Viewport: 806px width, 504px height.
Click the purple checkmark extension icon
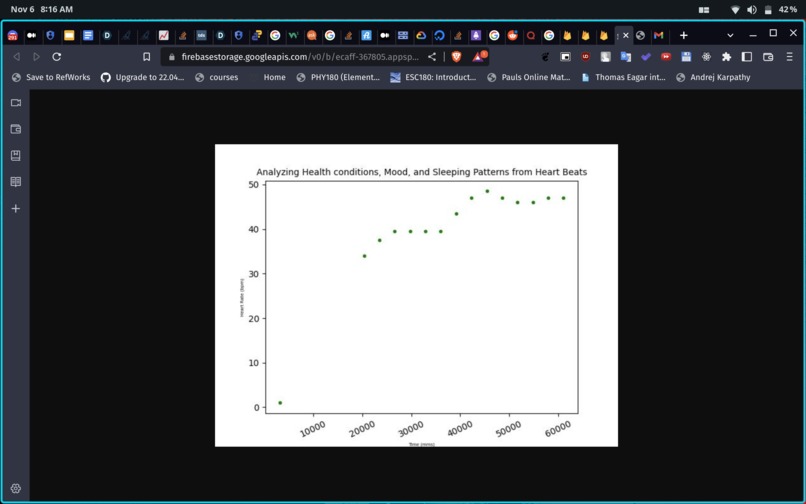[646, 57]
